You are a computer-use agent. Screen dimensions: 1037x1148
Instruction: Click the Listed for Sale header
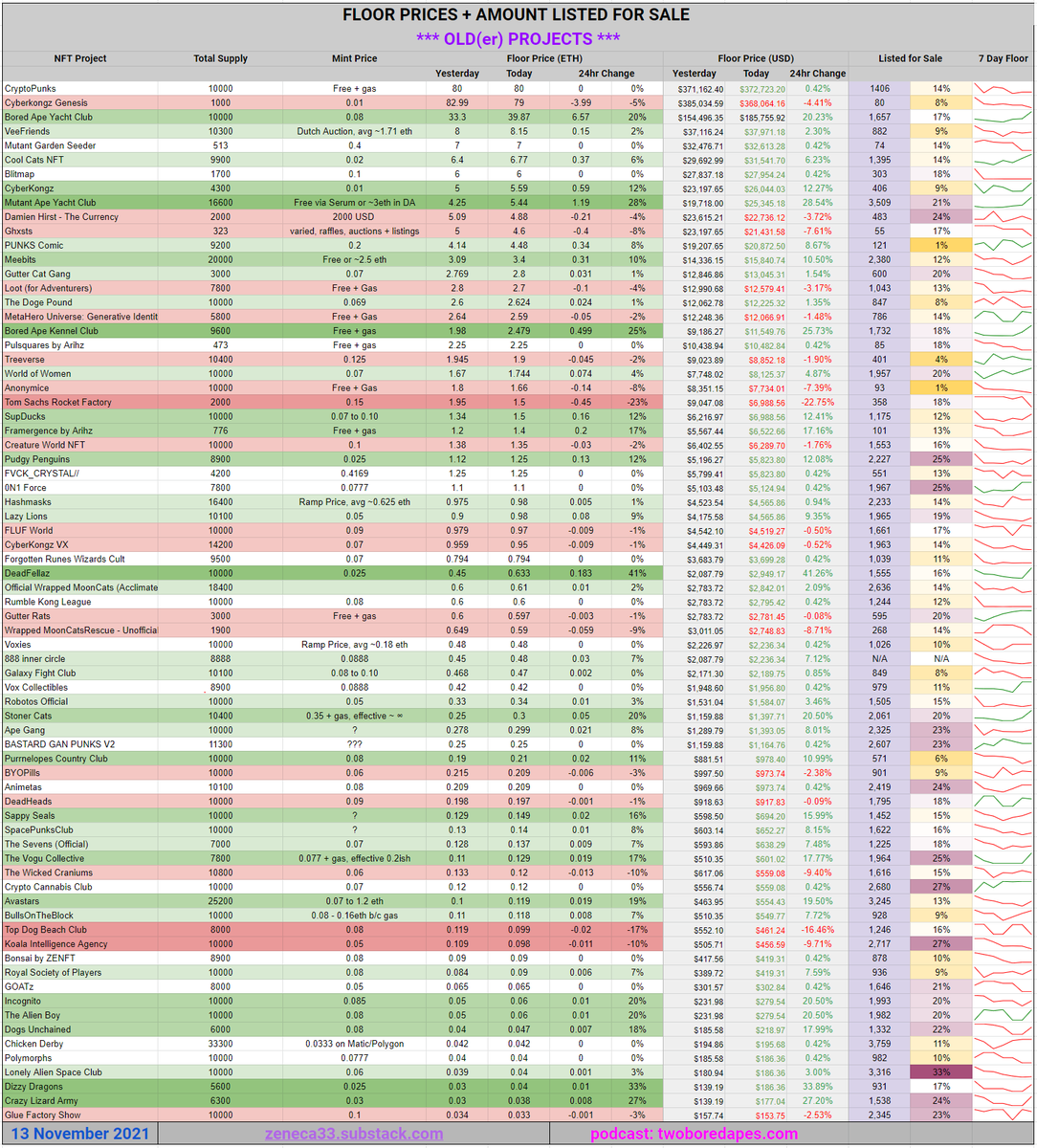(910, 58)
